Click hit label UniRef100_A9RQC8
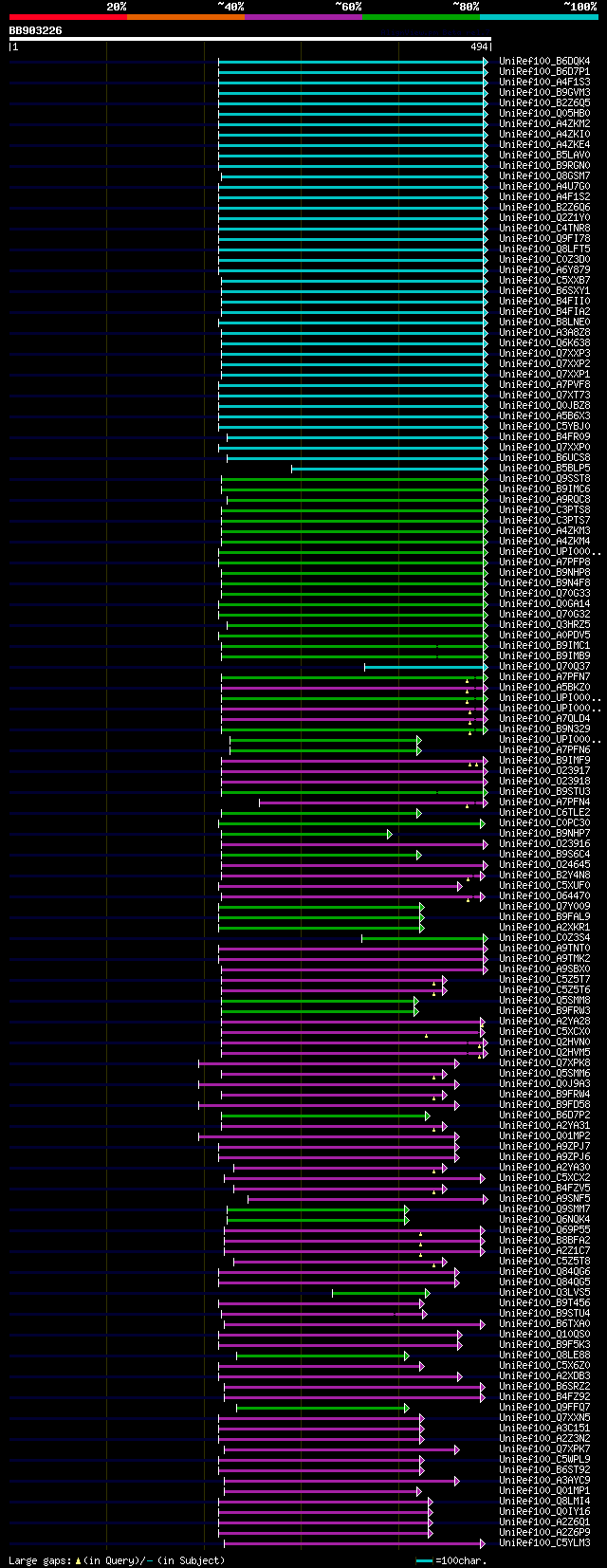Image resolution: width=607 pixels, height=1568 pixels. (x=544, y=499)
